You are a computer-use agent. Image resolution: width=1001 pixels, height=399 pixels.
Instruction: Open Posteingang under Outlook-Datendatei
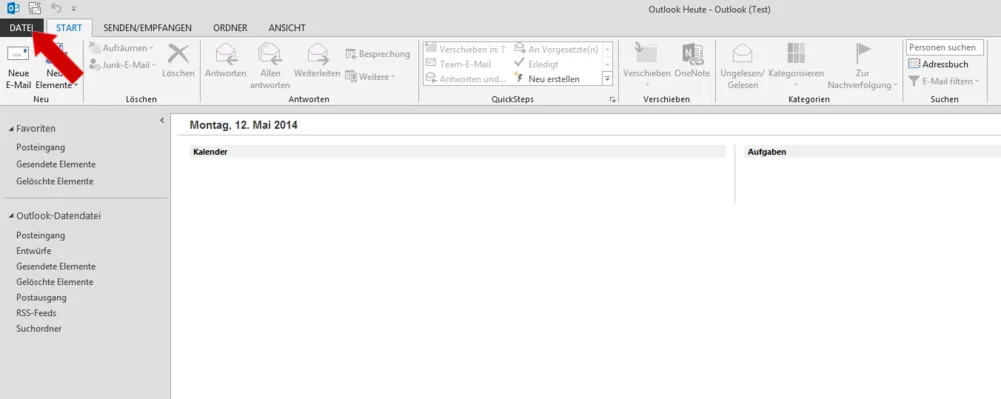pos(41,236)
